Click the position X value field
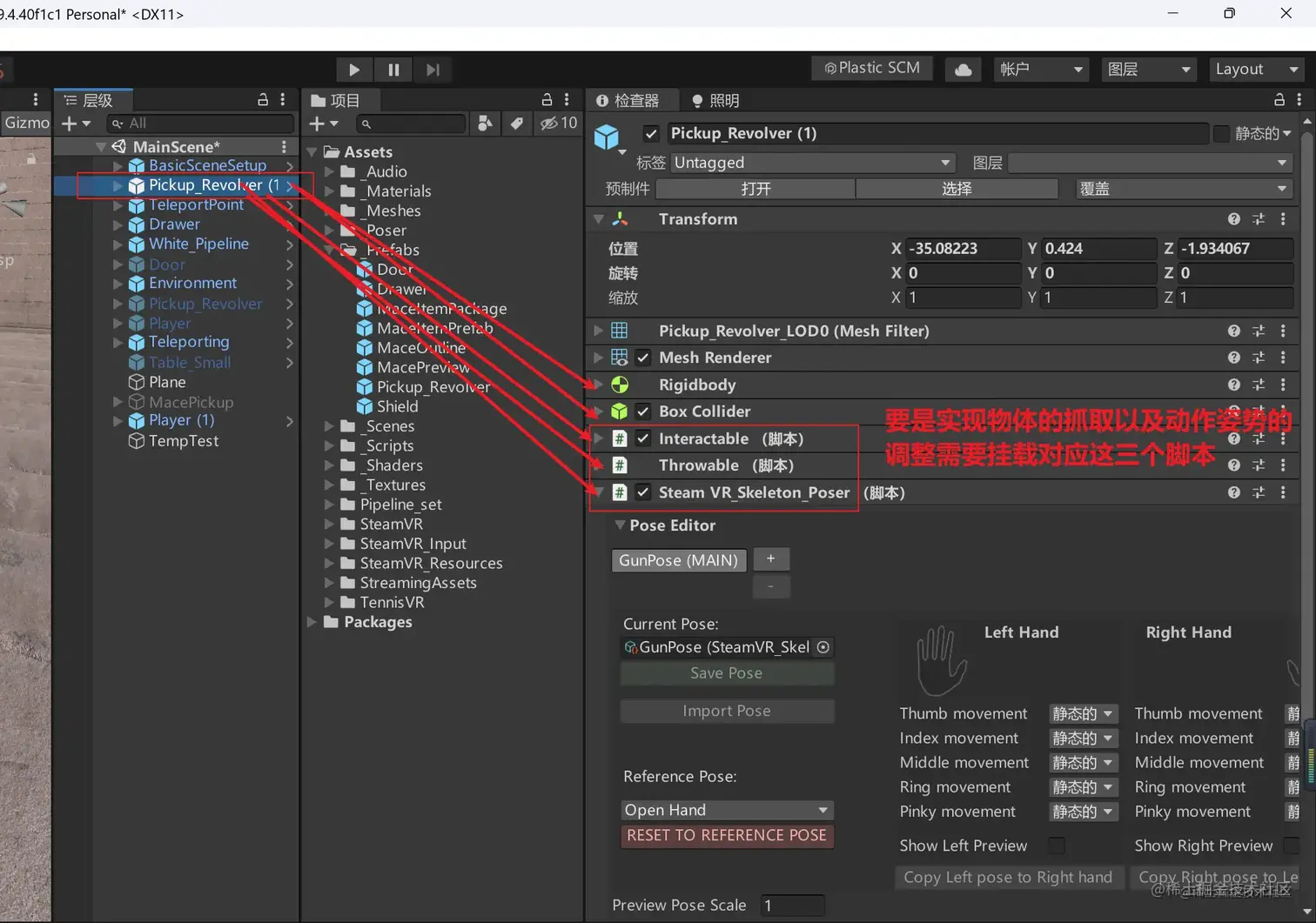Screen dimensions: 1316x923 (x=963, y=249)
